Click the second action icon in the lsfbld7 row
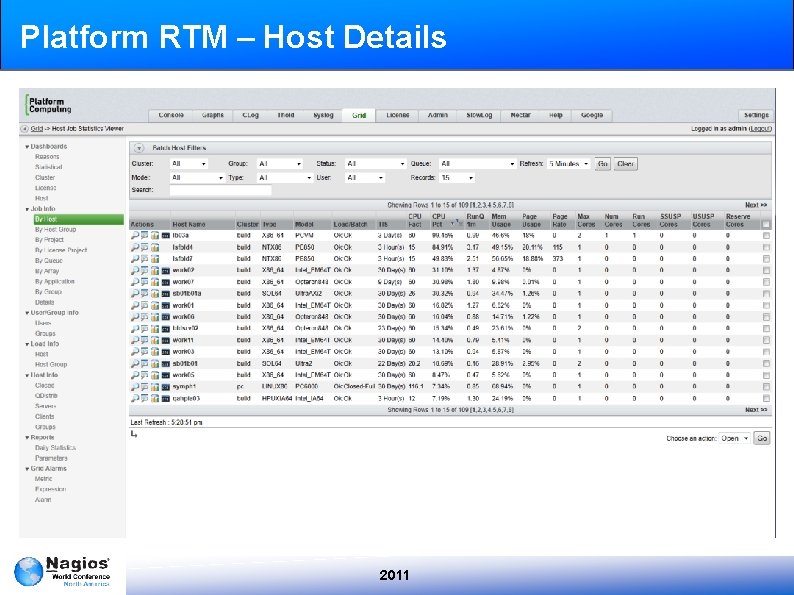 tap(145, 259)
